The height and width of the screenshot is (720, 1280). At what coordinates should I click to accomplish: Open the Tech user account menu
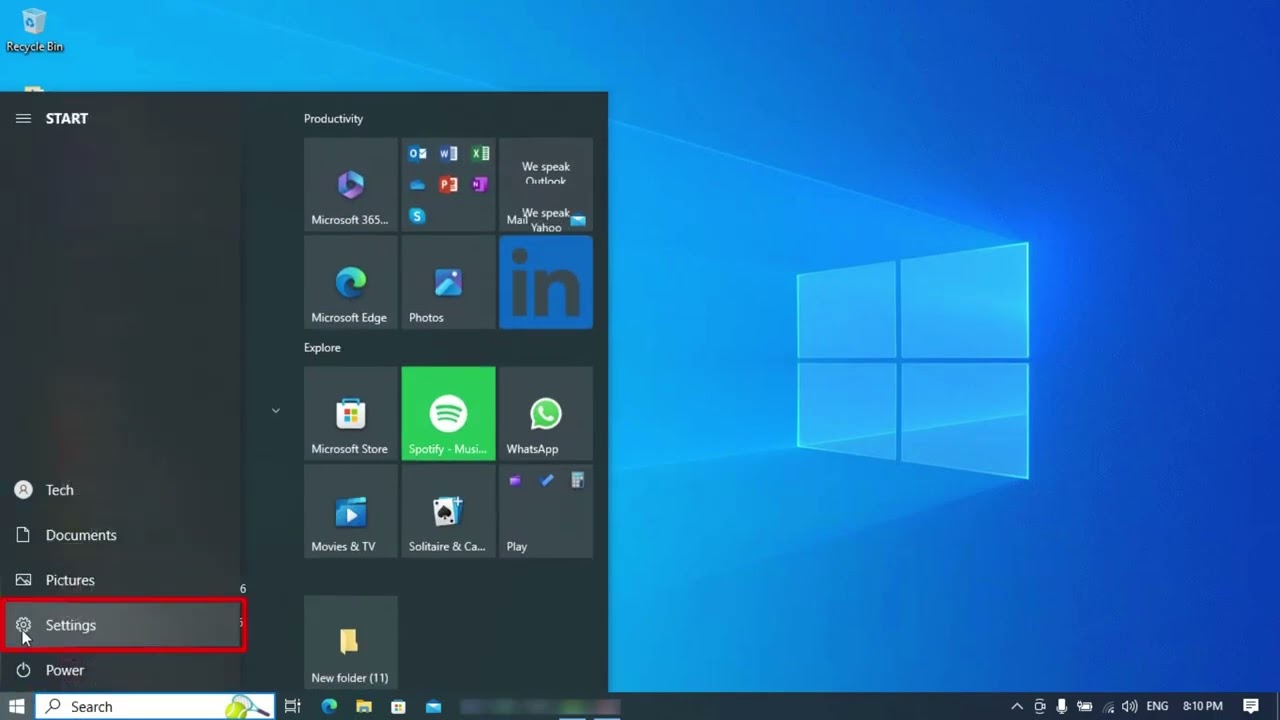pos(121,490)
